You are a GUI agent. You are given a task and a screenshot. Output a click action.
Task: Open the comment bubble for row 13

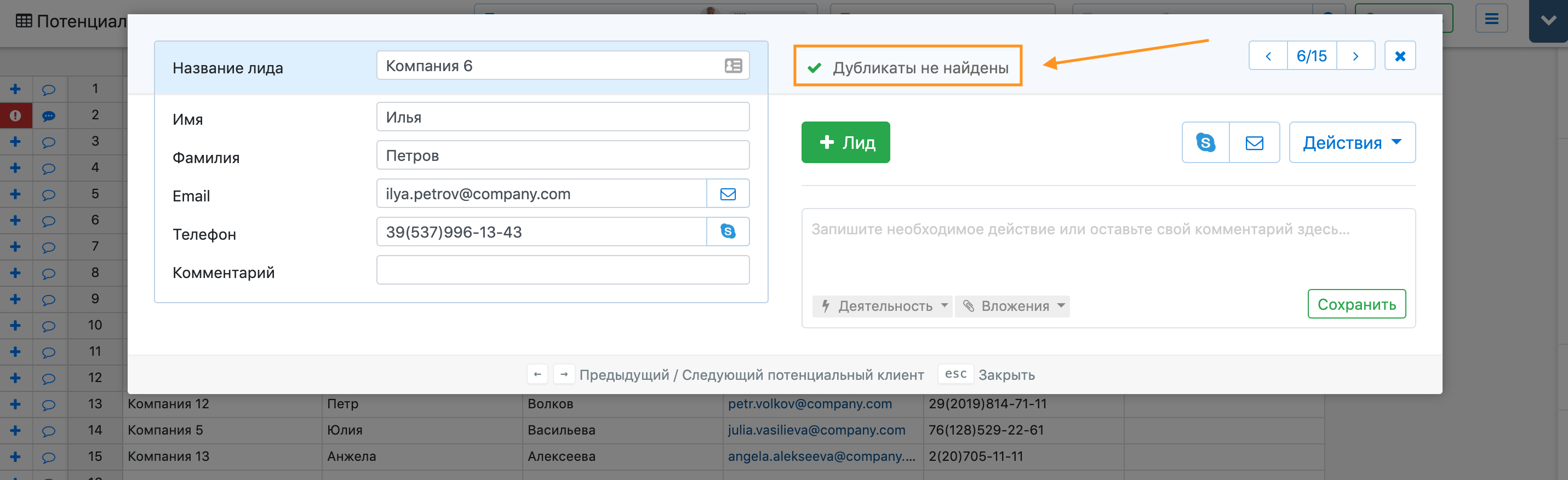(49, 404)
